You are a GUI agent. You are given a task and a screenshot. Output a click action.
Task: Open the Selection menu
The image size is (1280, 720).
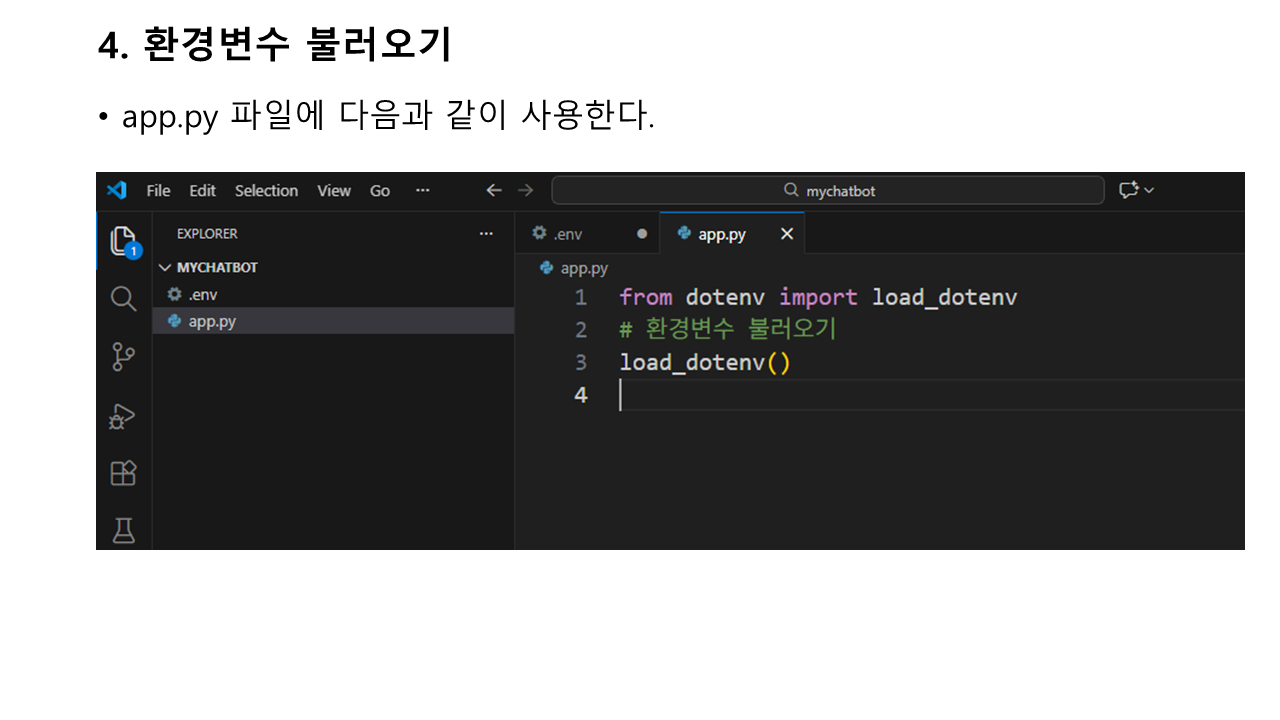point(266,190)
